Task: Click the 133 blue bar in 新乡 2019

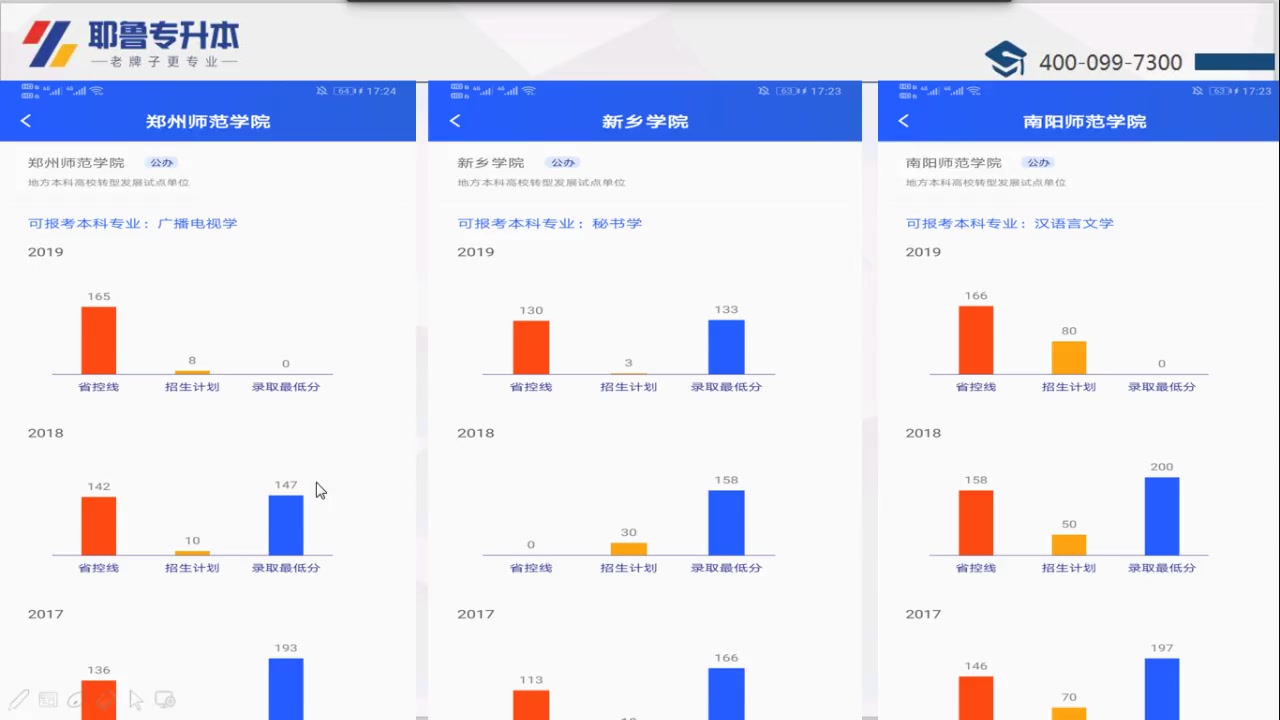Action: coord(726,347)
